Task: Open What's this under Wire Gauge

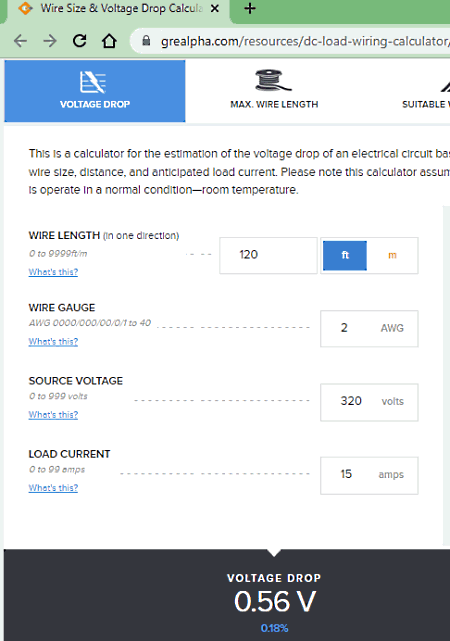Action: 53,341
